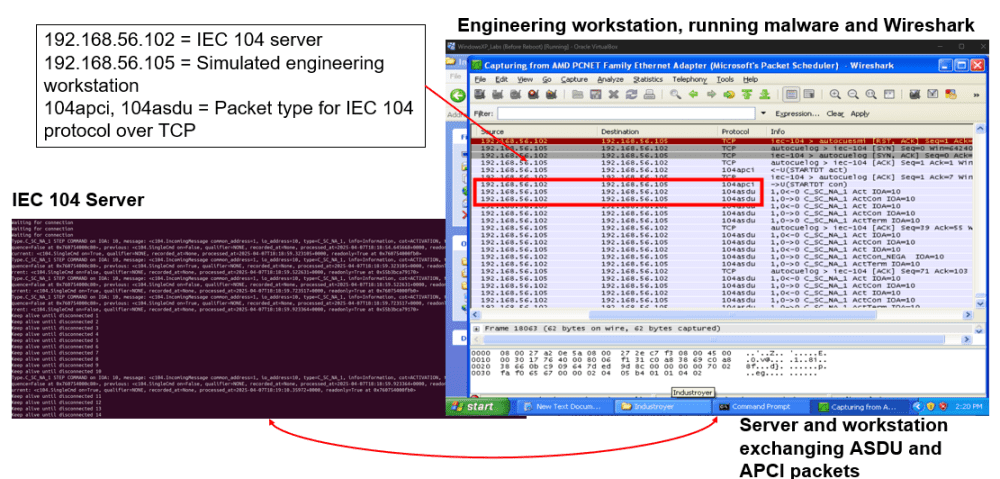Open the Telephony menu
Screen dimensions: 1000x479
tap(689, 79)
